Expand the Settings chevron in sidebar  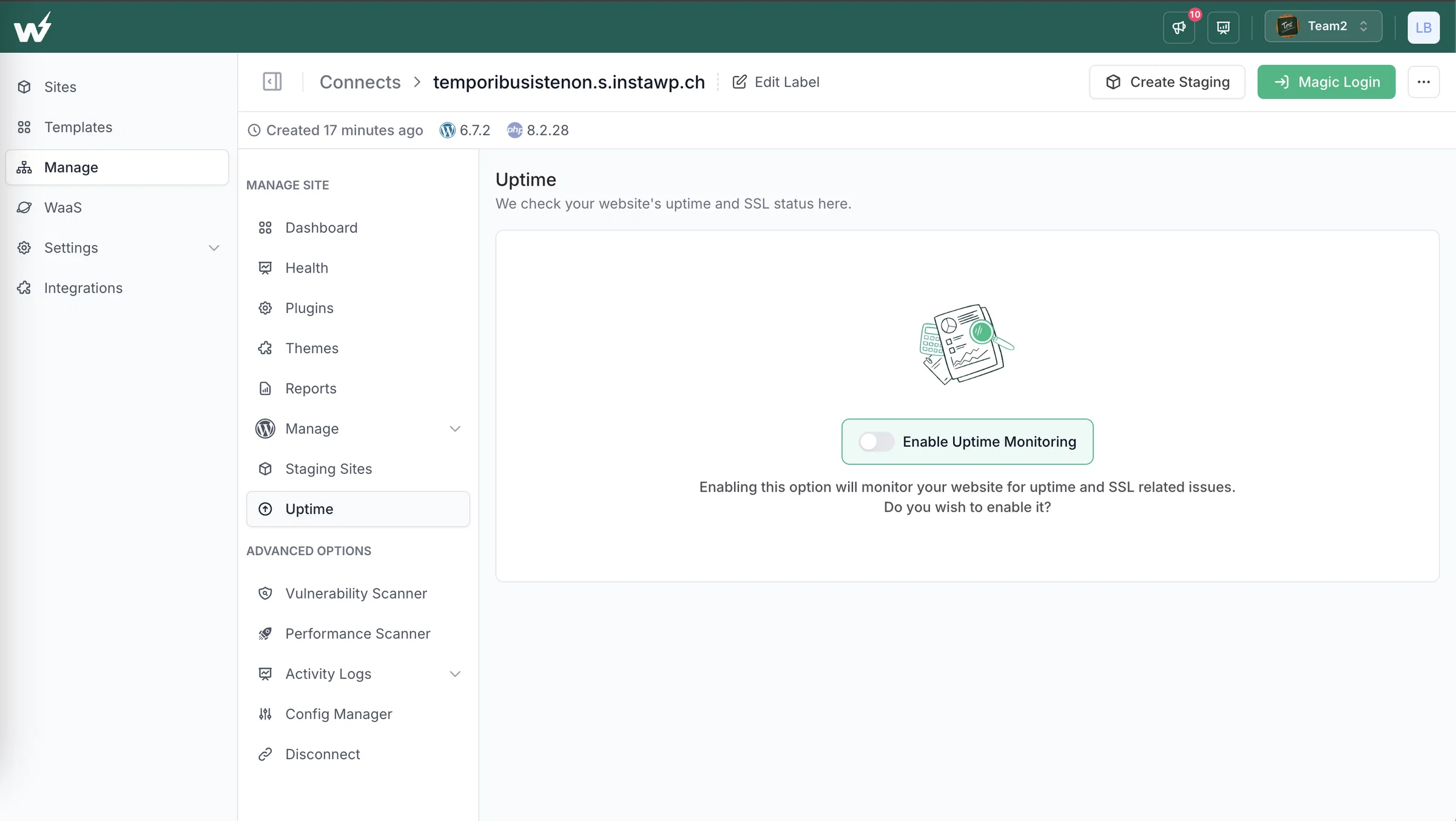coord(214,248)
